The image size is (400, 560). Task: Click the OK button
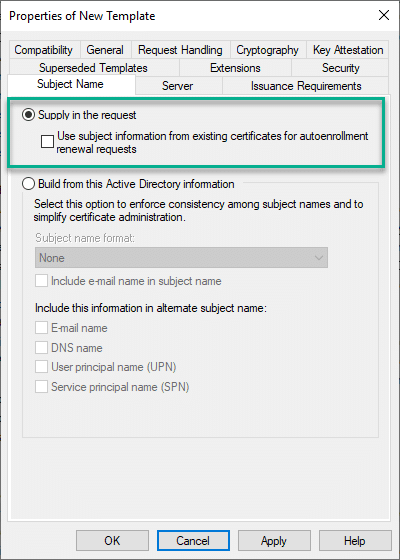(x=112, y=540)
